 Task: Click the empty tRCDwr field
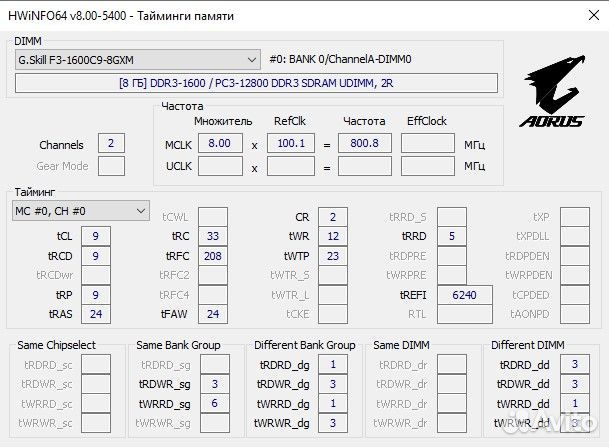[96, 275]
